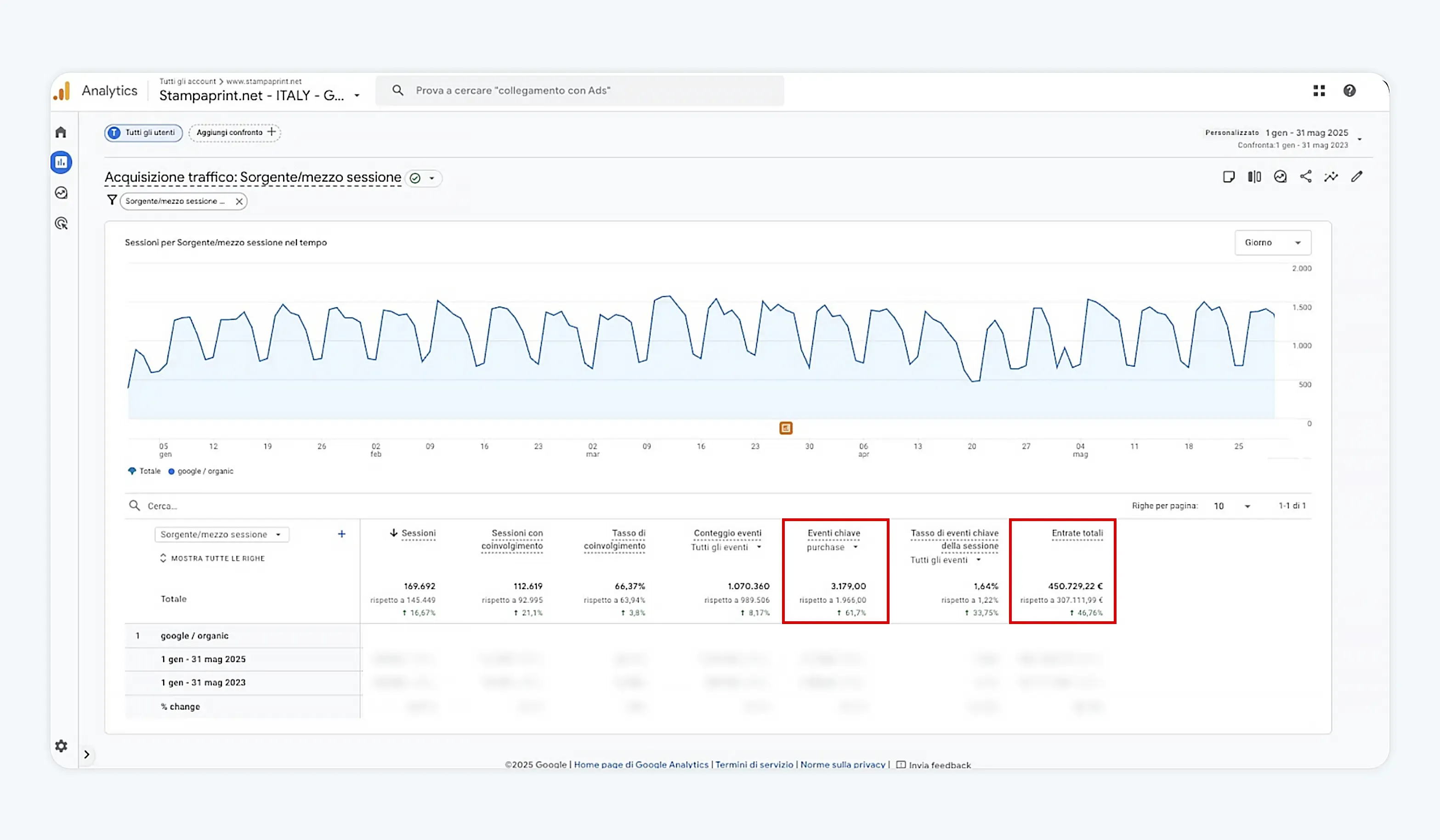Toggle the Totale legend item
1440x840 pixels.
[145, 471]
